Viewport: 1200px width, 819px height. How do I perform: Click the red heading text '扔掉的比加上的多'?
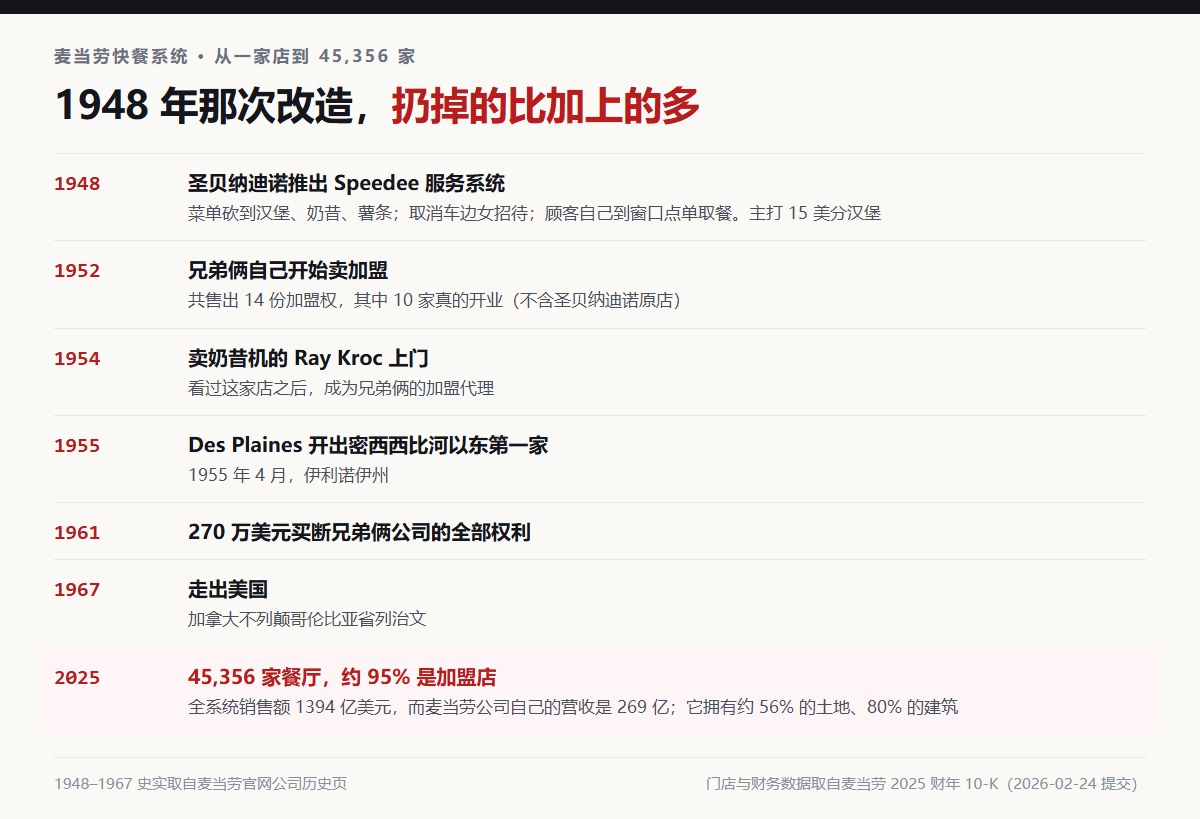pos(545,105)
